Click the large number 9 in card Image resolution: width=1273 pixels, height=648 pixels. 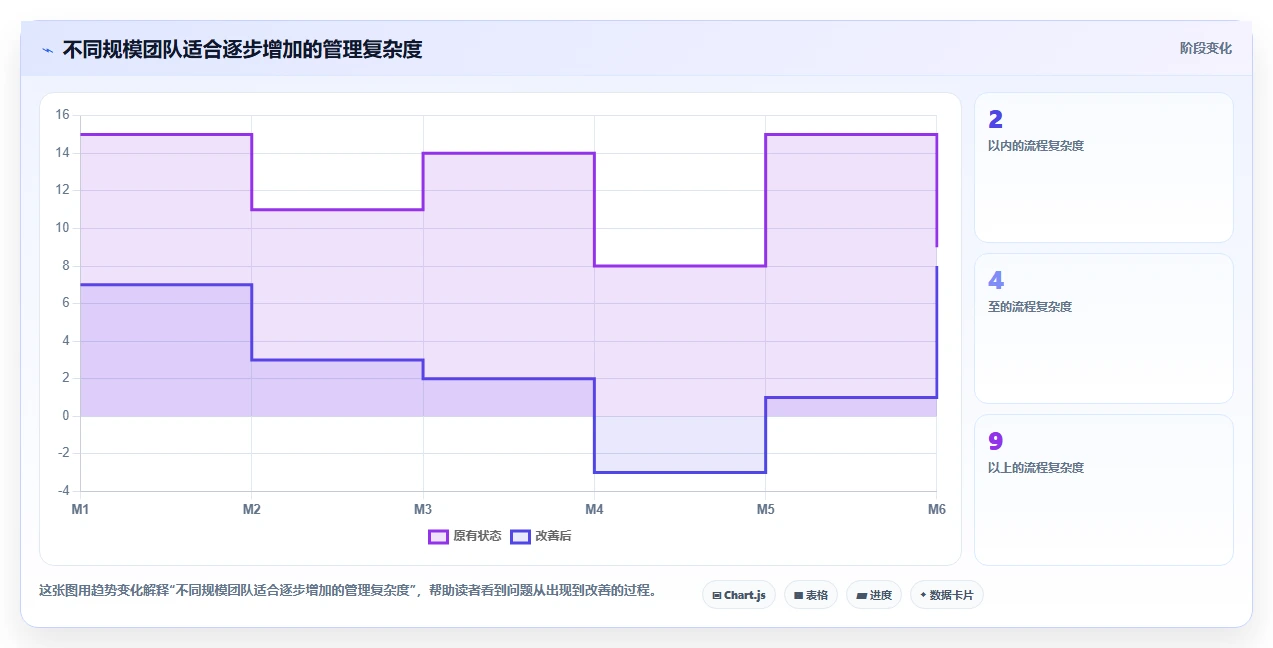coord(995,441)
